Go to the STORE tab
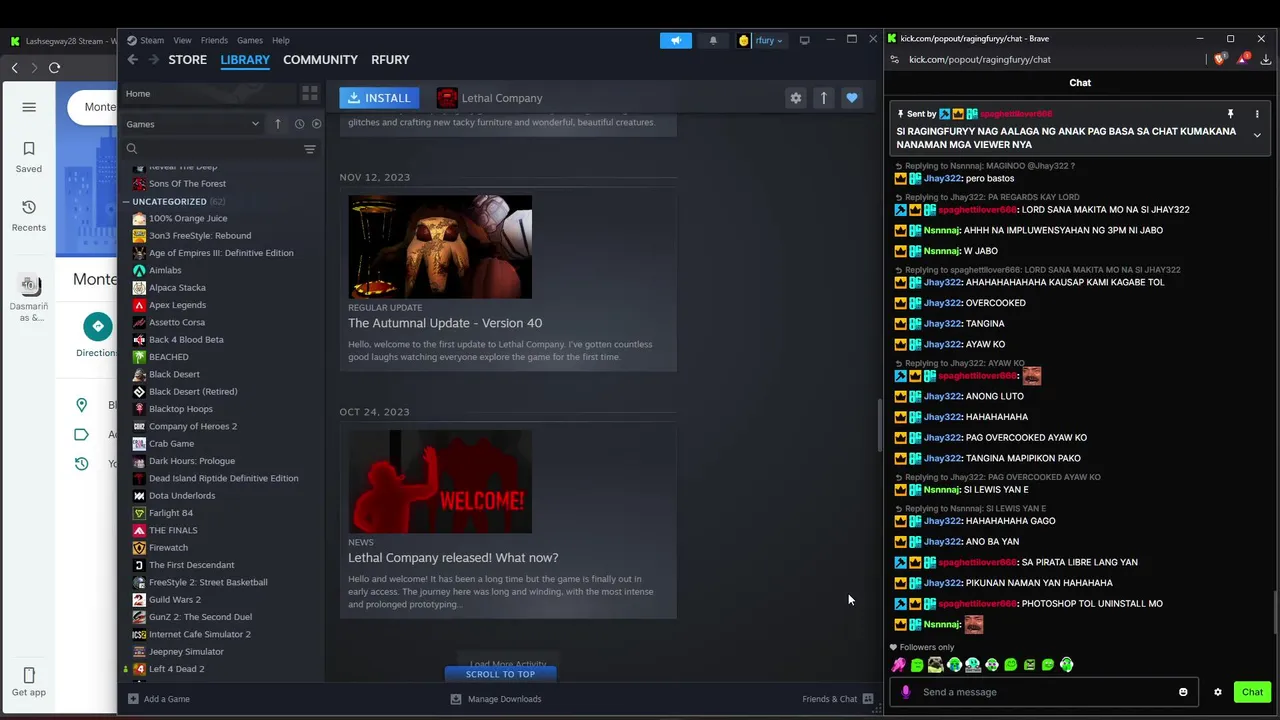The image size is (1280, 720). 187,60
